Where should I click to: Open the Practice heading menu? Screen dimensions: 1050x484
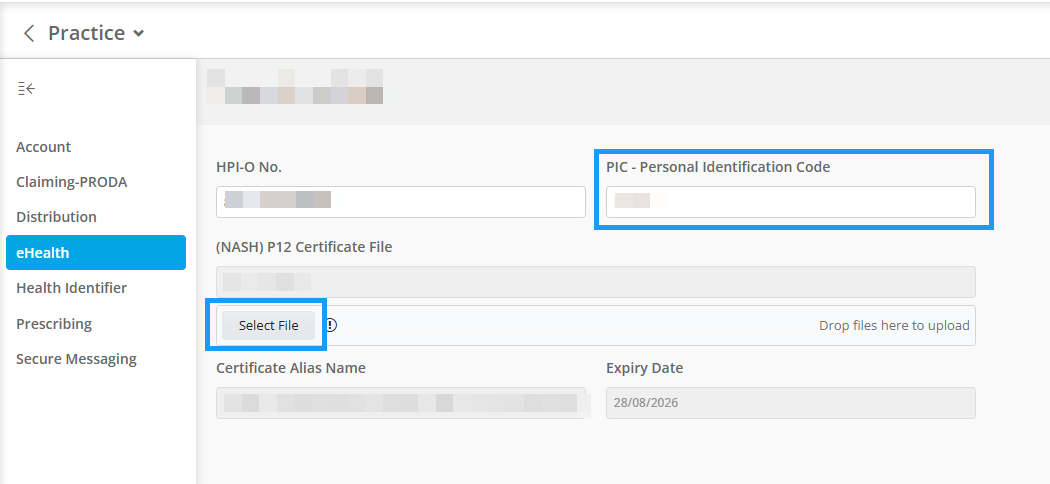[86, 33]
